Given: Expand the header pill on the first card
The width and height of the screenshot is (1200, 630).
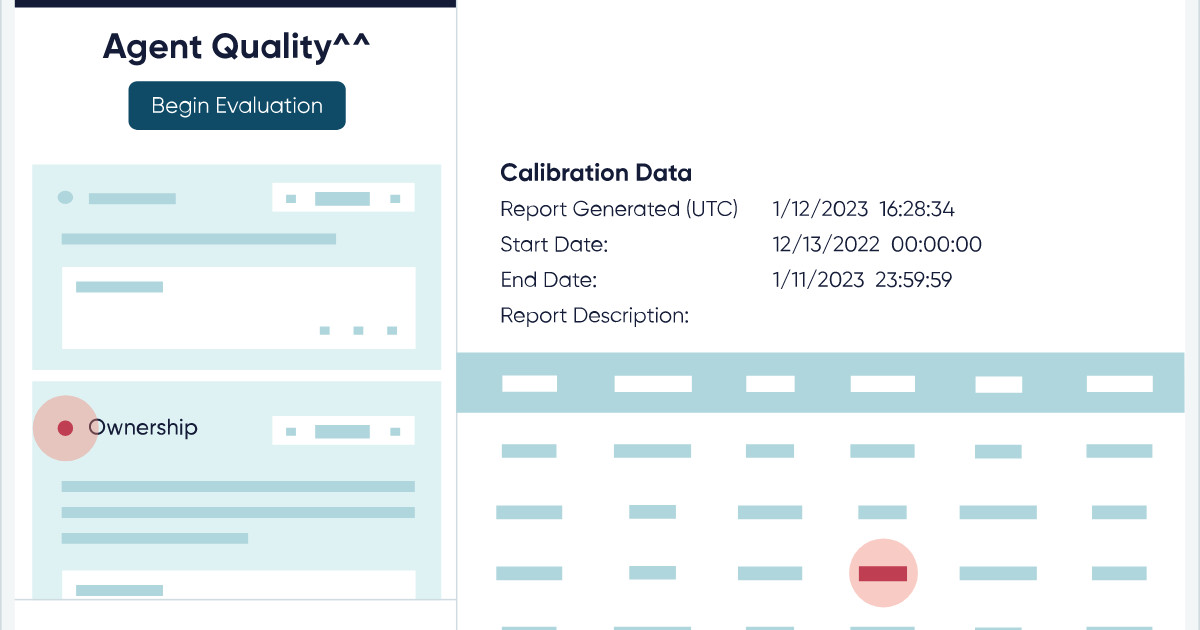Looking at the screenshot, I should coord(343,197).
